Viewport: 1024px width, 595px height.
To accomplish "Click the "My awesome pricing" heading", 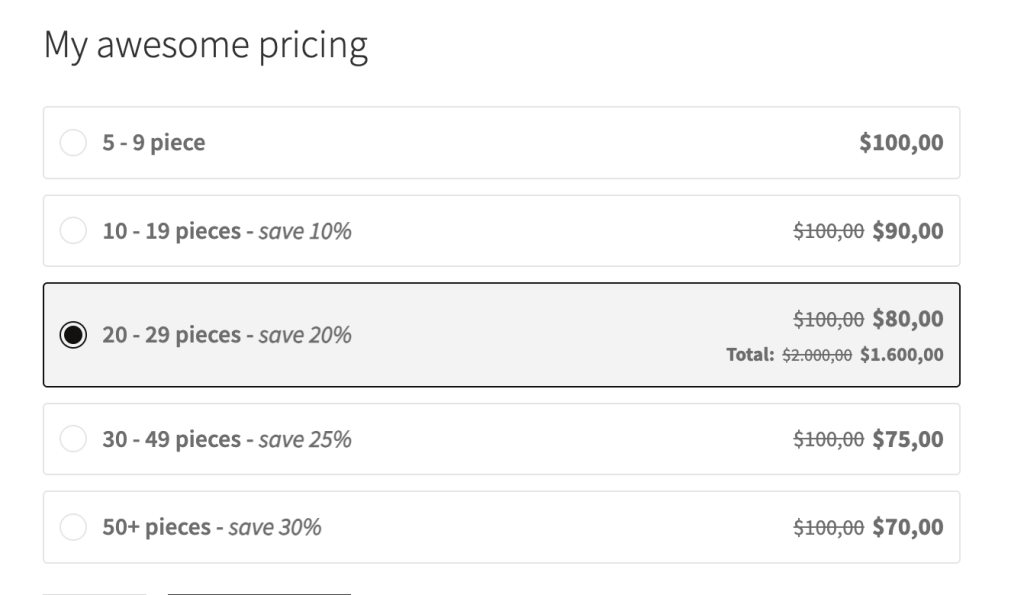I will [x=205, y=46].
